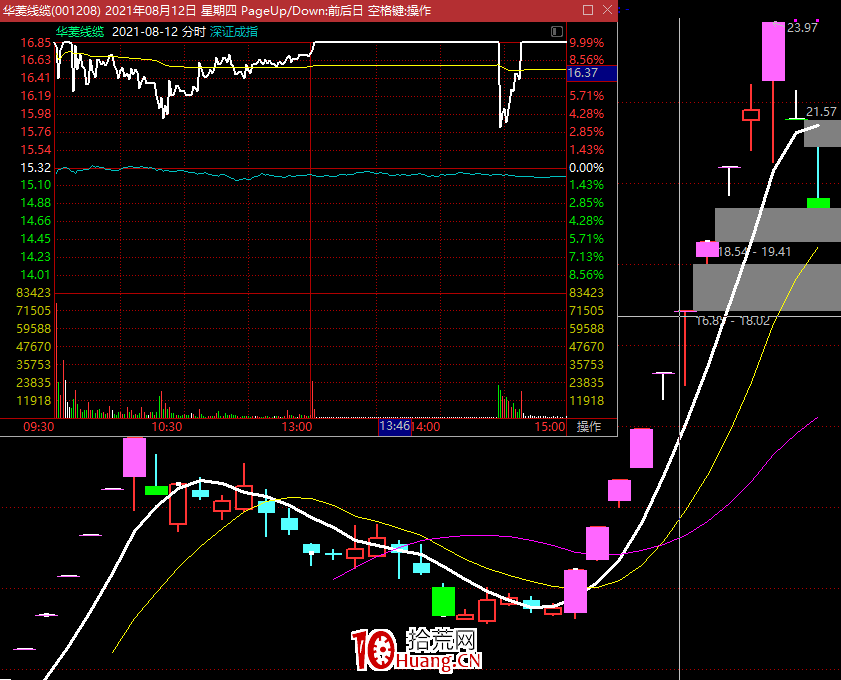Click the 16.41 price axis label

tap(35, 78)
